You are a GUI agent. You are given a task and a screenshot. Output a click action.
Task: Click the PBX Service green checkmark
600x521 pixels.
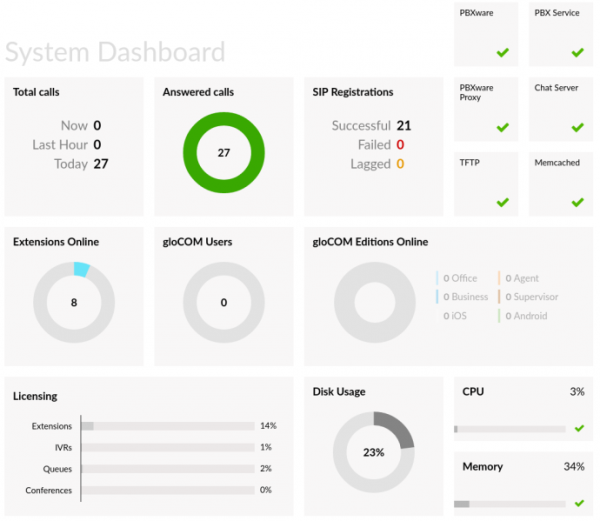(577, 52)
